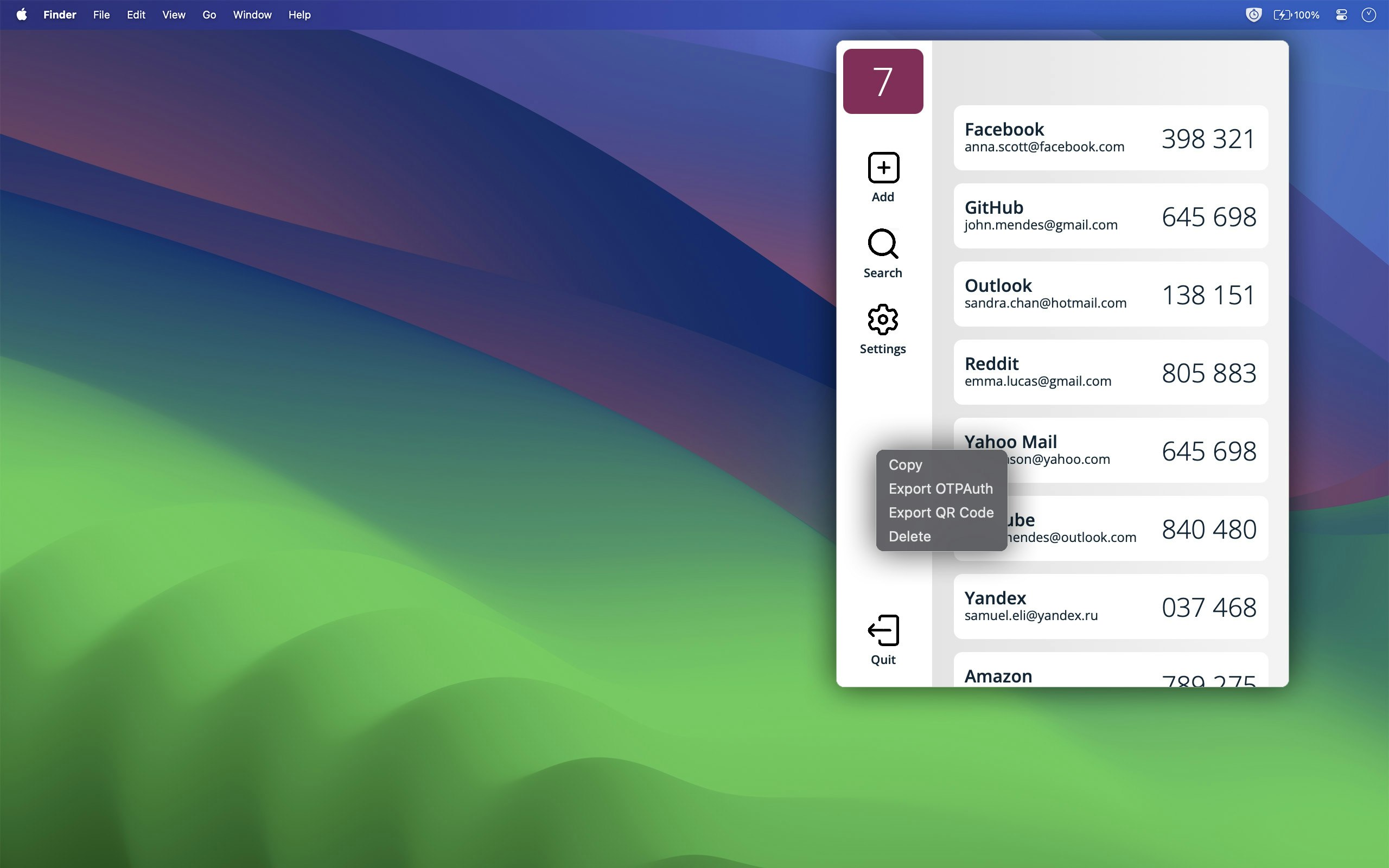Click the code 840 480
1389x868 pixels.
[x=1209, y=529]
